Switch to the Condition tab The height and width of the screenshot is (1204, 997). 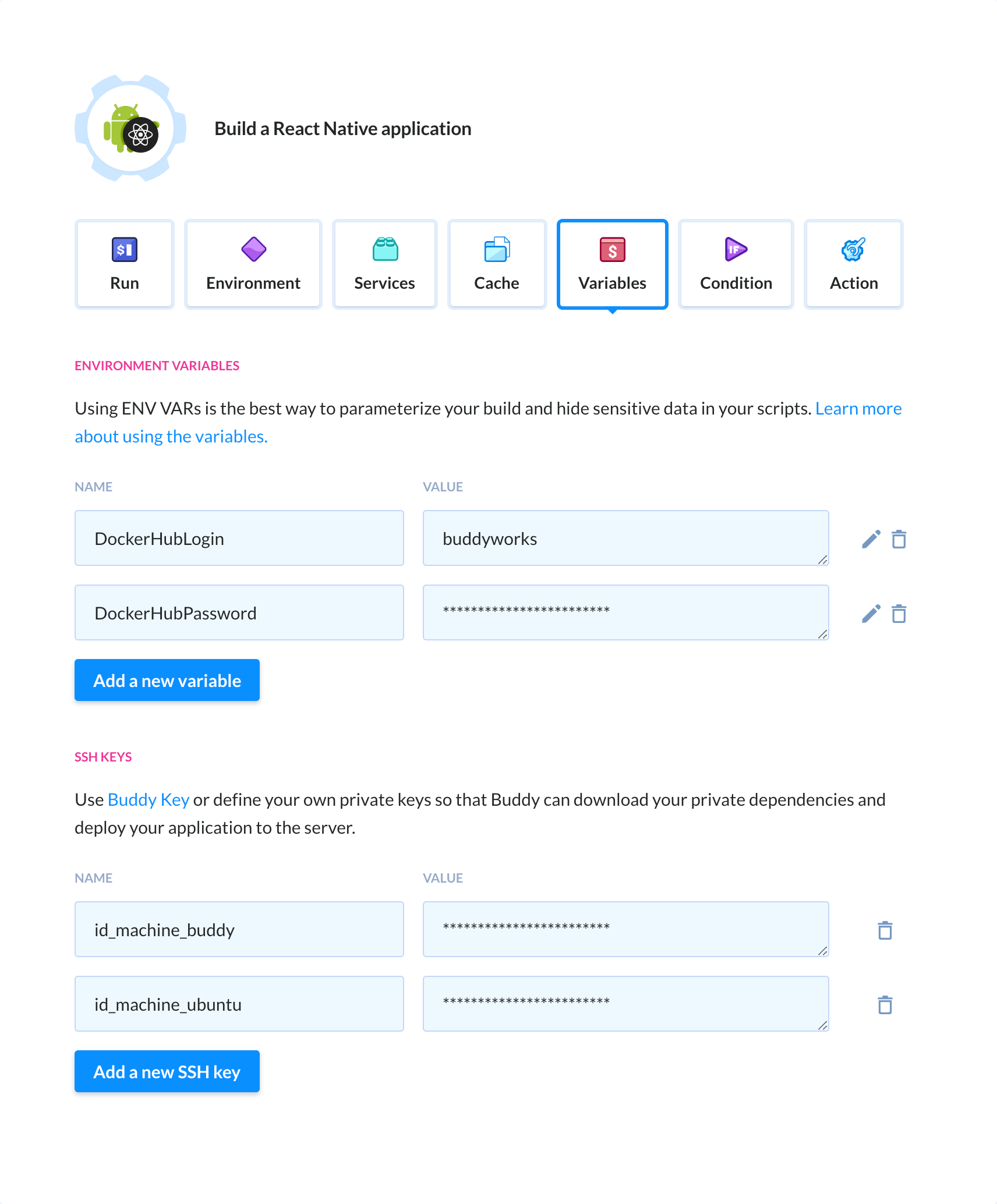tap(736, 264)
